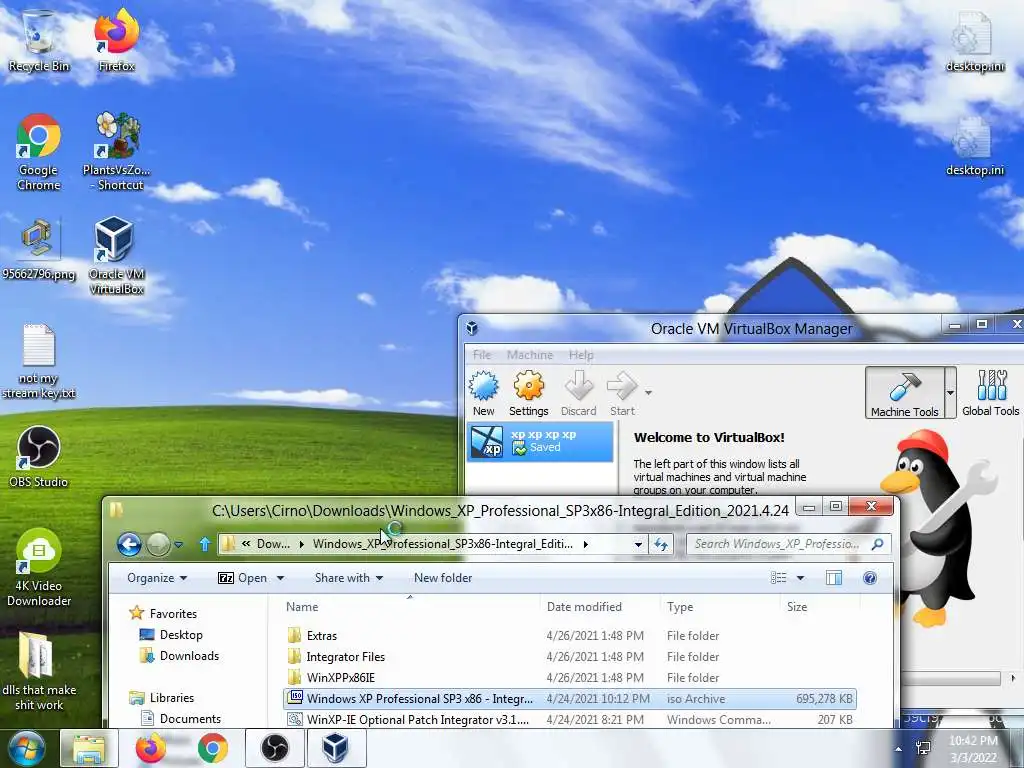Select the PlantsVsZombies shortcut on desktop

tap(116, 152)
